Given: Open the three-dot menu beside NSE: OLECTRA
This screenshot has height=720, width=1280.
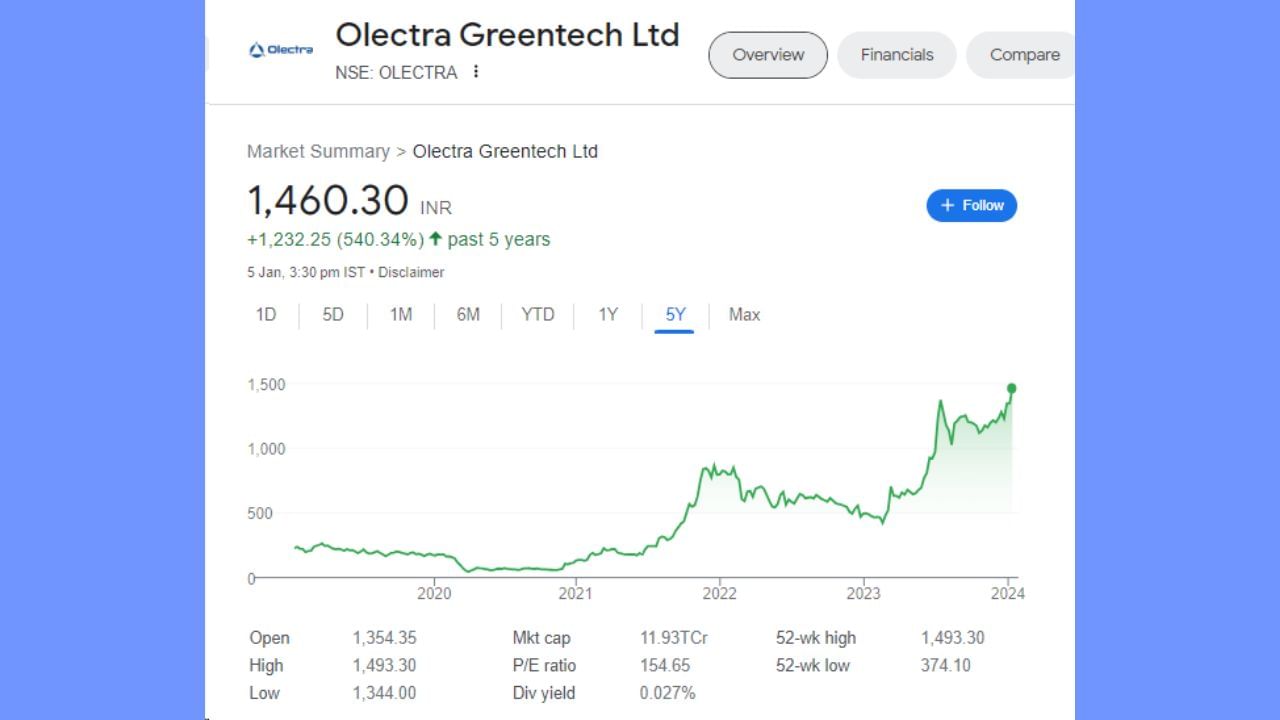Looking at the screenshot, I should coord(476,72).
